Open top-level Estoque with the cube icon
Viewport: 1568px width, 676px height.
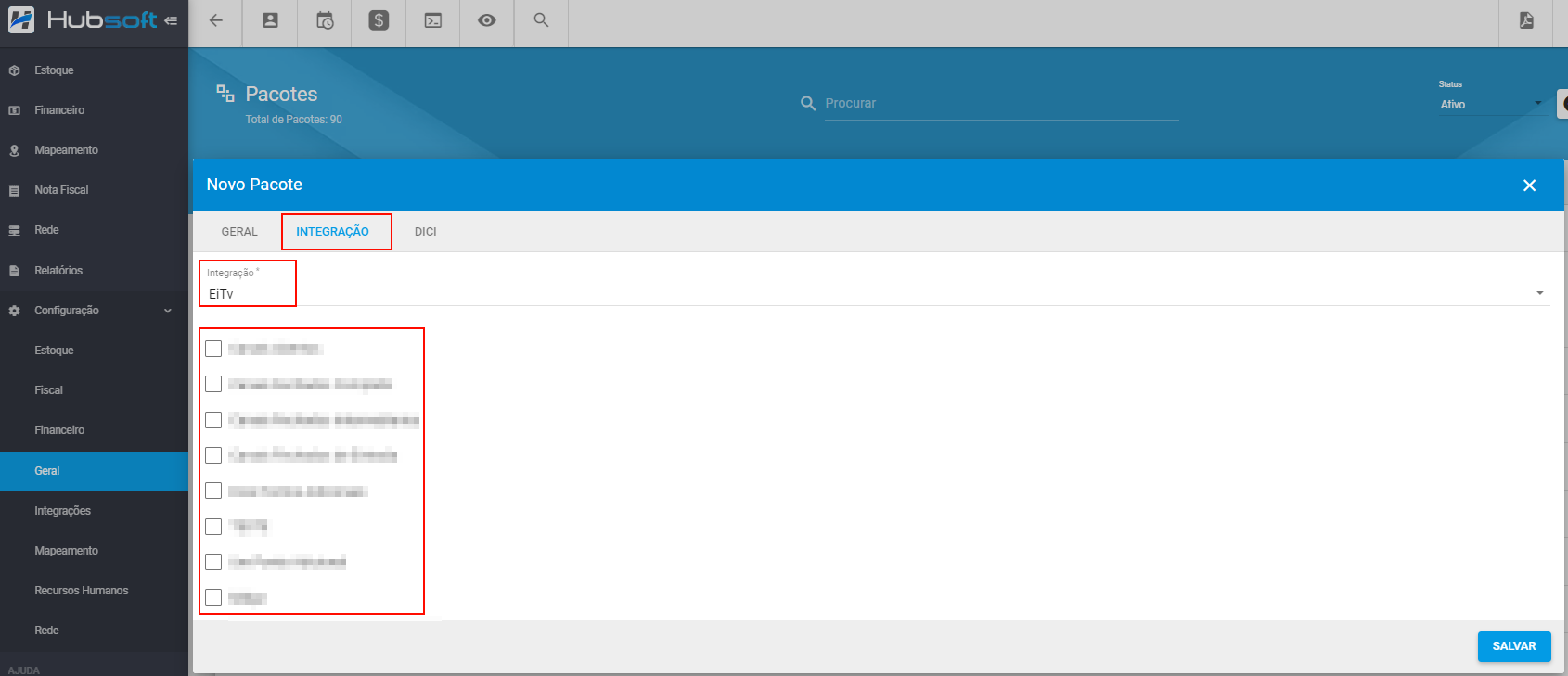(x=94, y=70)
